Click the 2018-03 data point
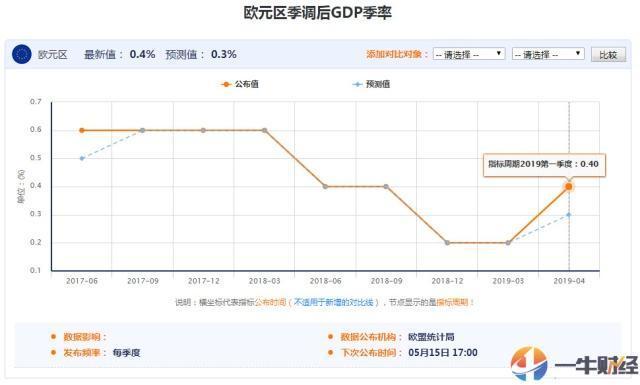This screenshot has width=640, height=385. tap(264, 130)
